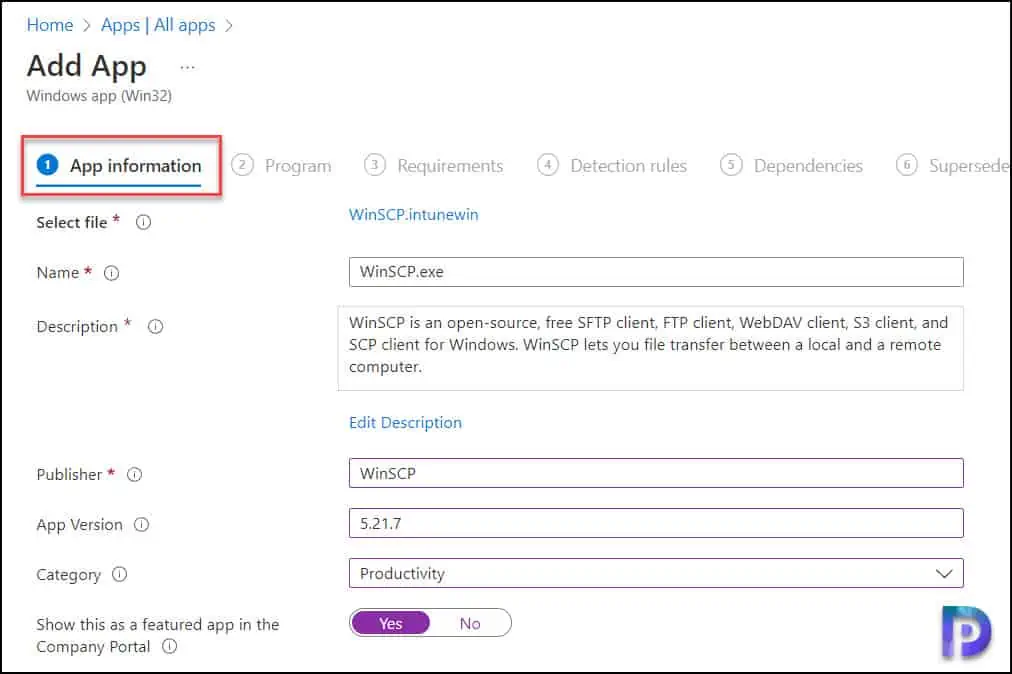
Task: Open Apps | All apps breadcrumb
Action: click(x=158, y=25)
